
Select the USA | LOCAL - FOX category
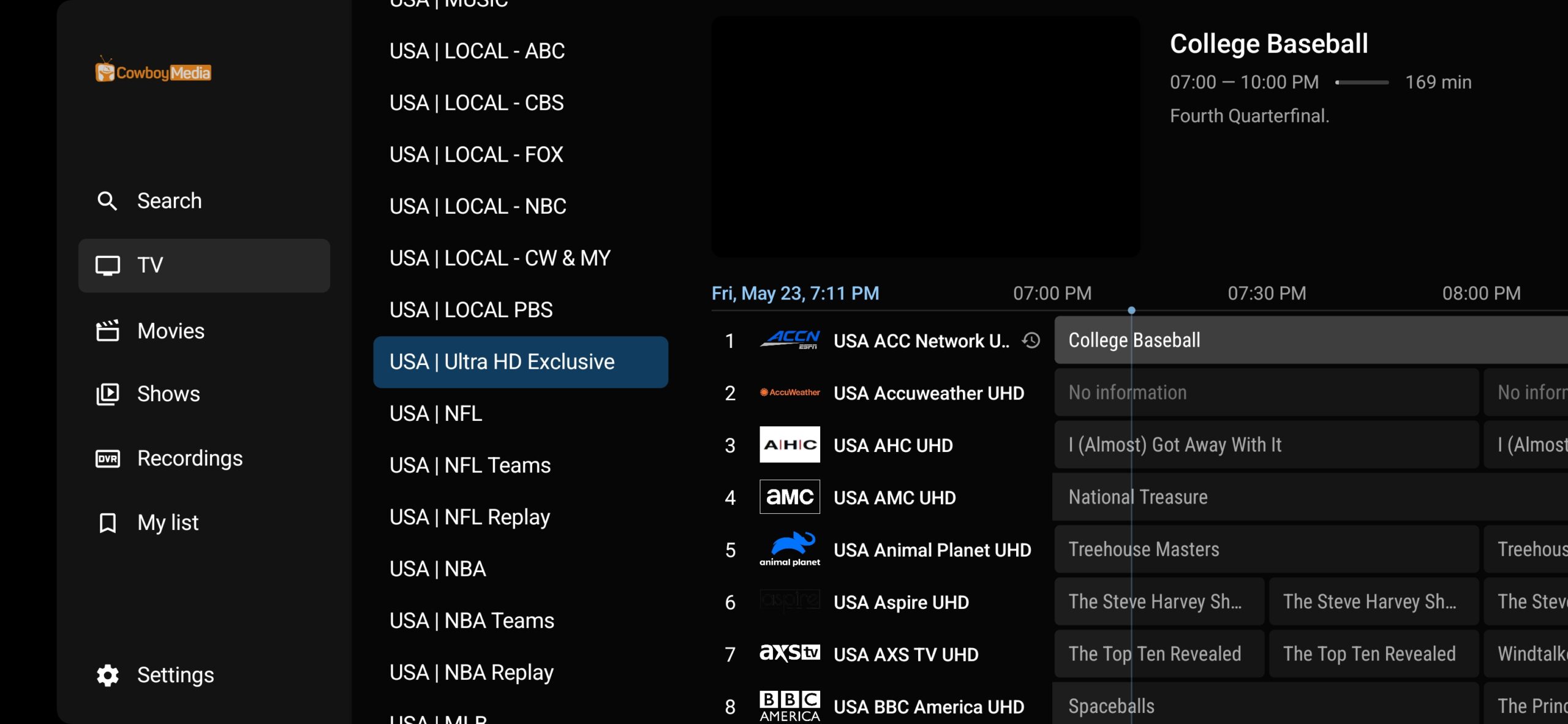(521, 154)
